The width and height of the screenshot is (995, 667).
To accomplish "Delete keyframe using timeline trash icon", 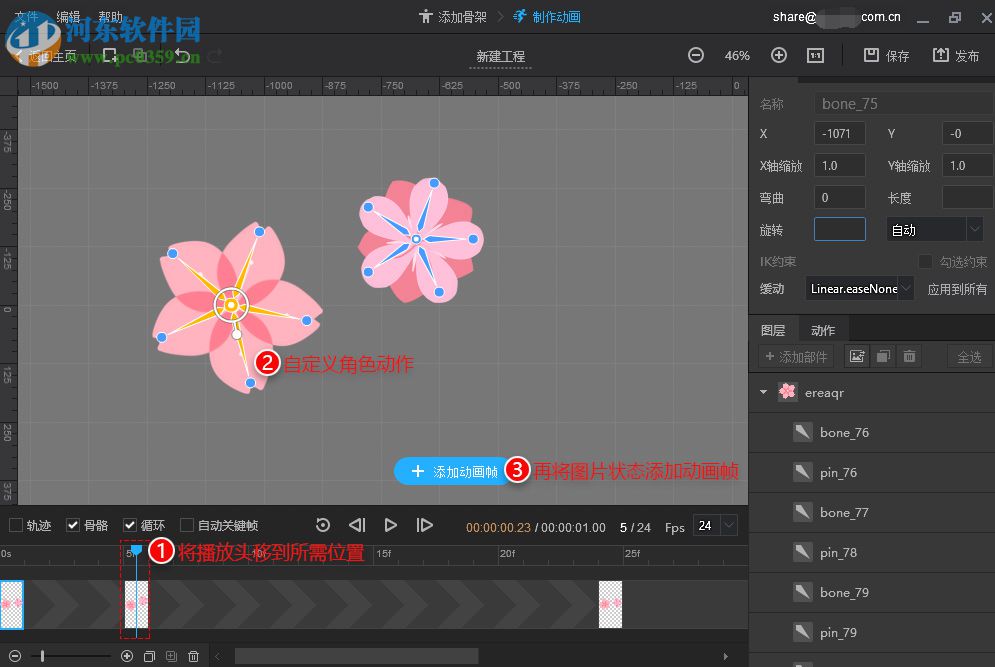I will click(193, 656).
